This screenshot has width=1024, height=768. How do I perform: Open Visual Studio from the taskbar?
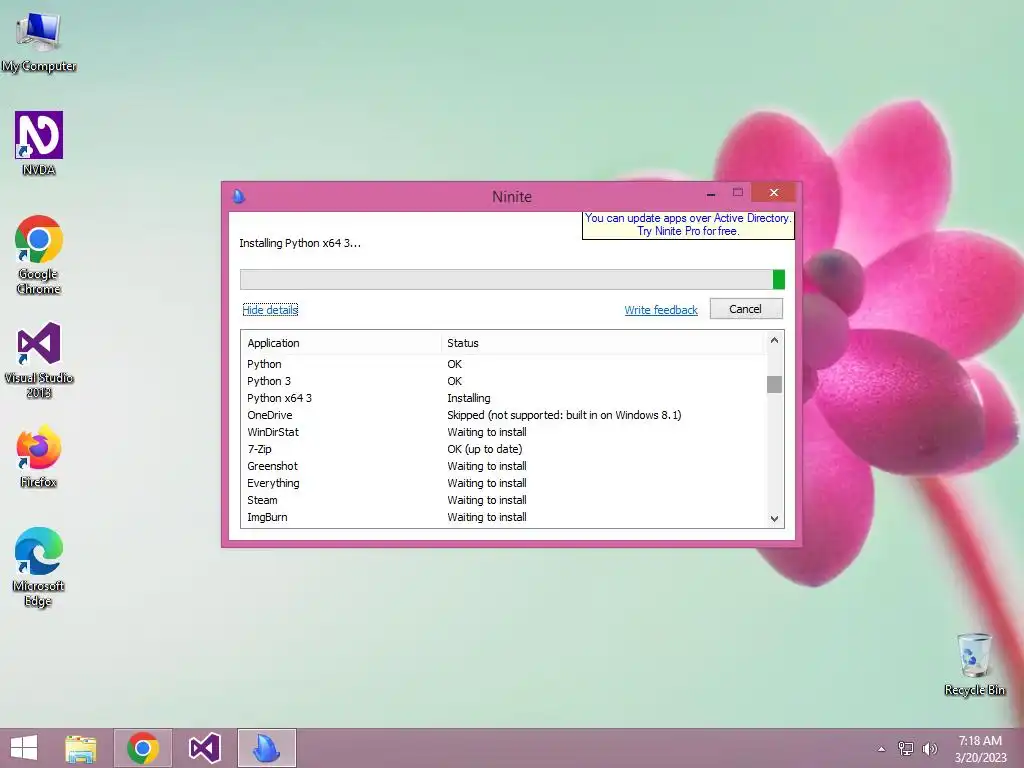(x=204, y=748)
